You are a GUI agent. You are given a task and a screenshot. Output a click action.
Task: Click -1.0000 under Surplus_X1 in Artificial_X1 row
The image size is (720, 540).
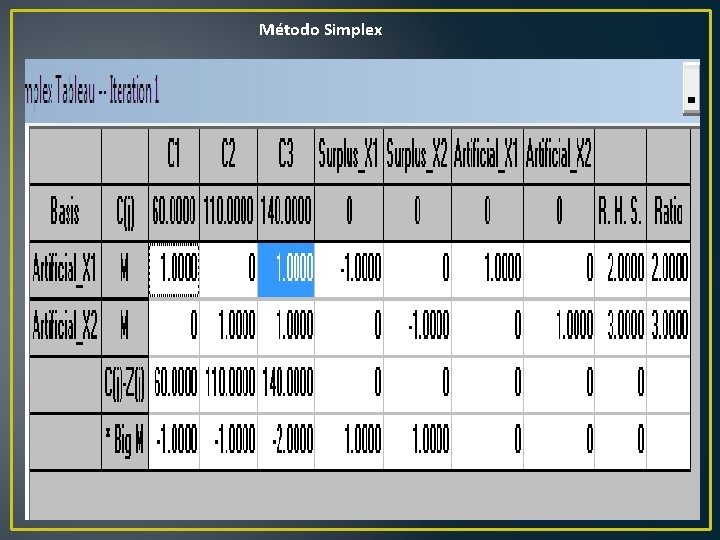(349, 270)
